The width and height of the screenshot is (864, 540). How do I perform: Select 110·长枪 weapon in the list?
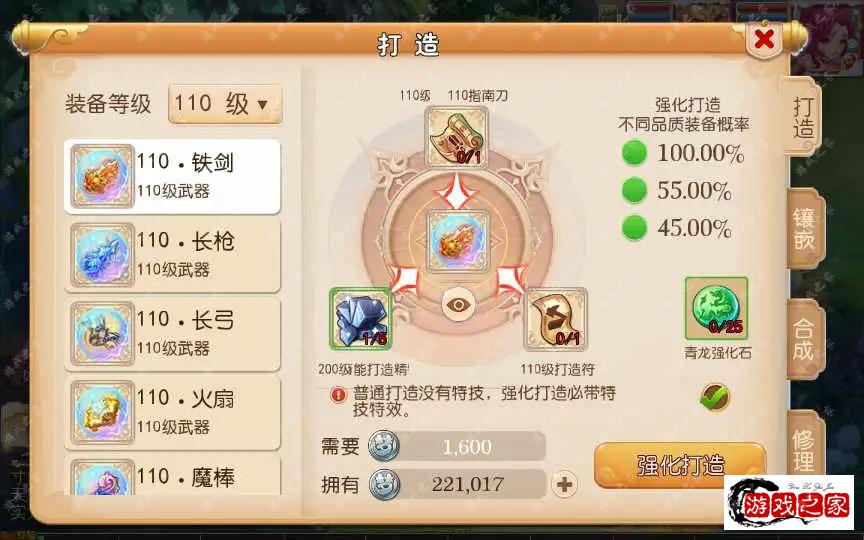pyautogui.click(x=172, y=255)
